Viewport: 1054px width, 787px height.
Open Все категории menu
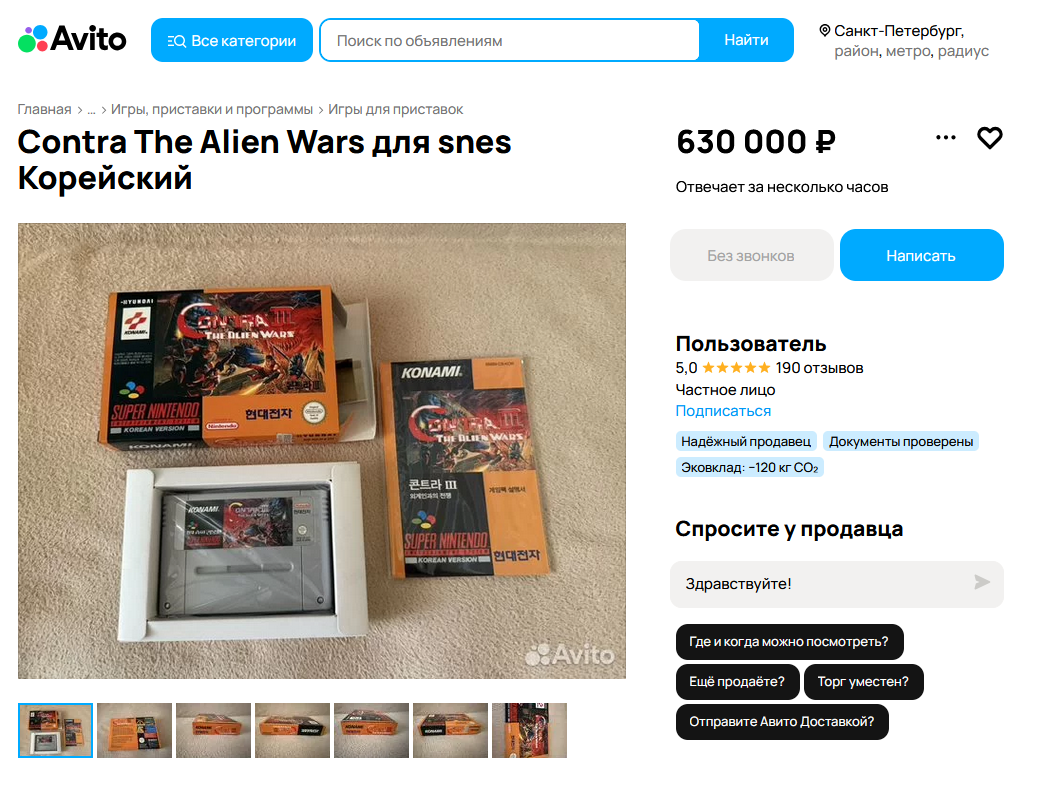(232, 40)
